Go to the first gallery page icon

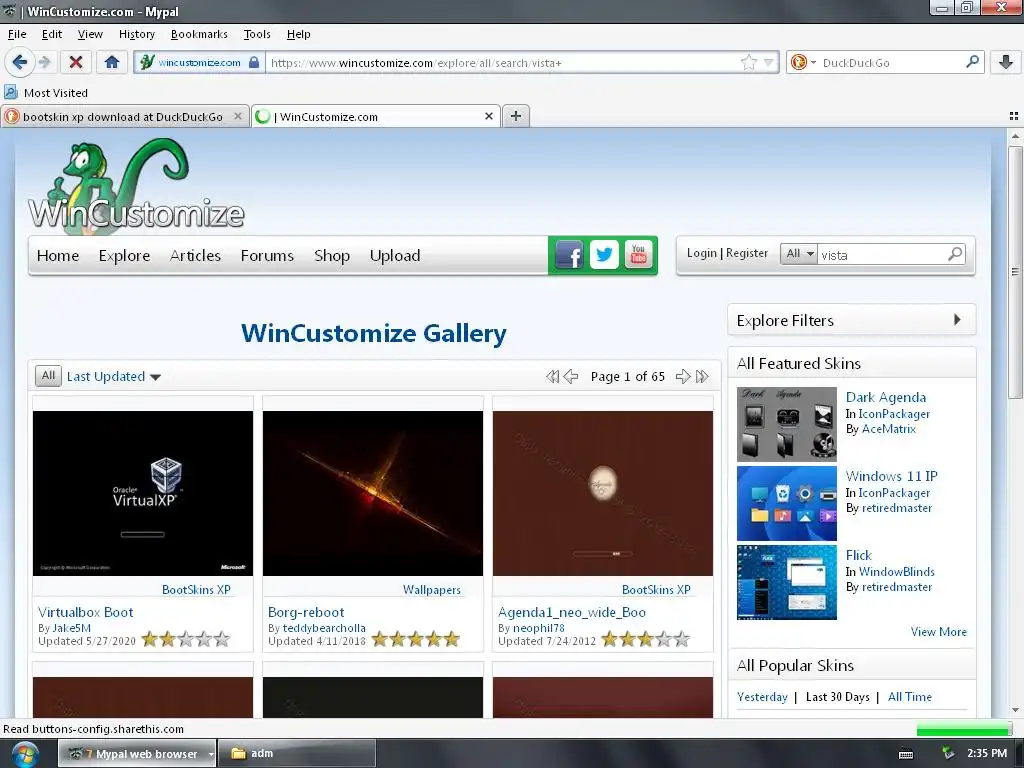point(552,376)
